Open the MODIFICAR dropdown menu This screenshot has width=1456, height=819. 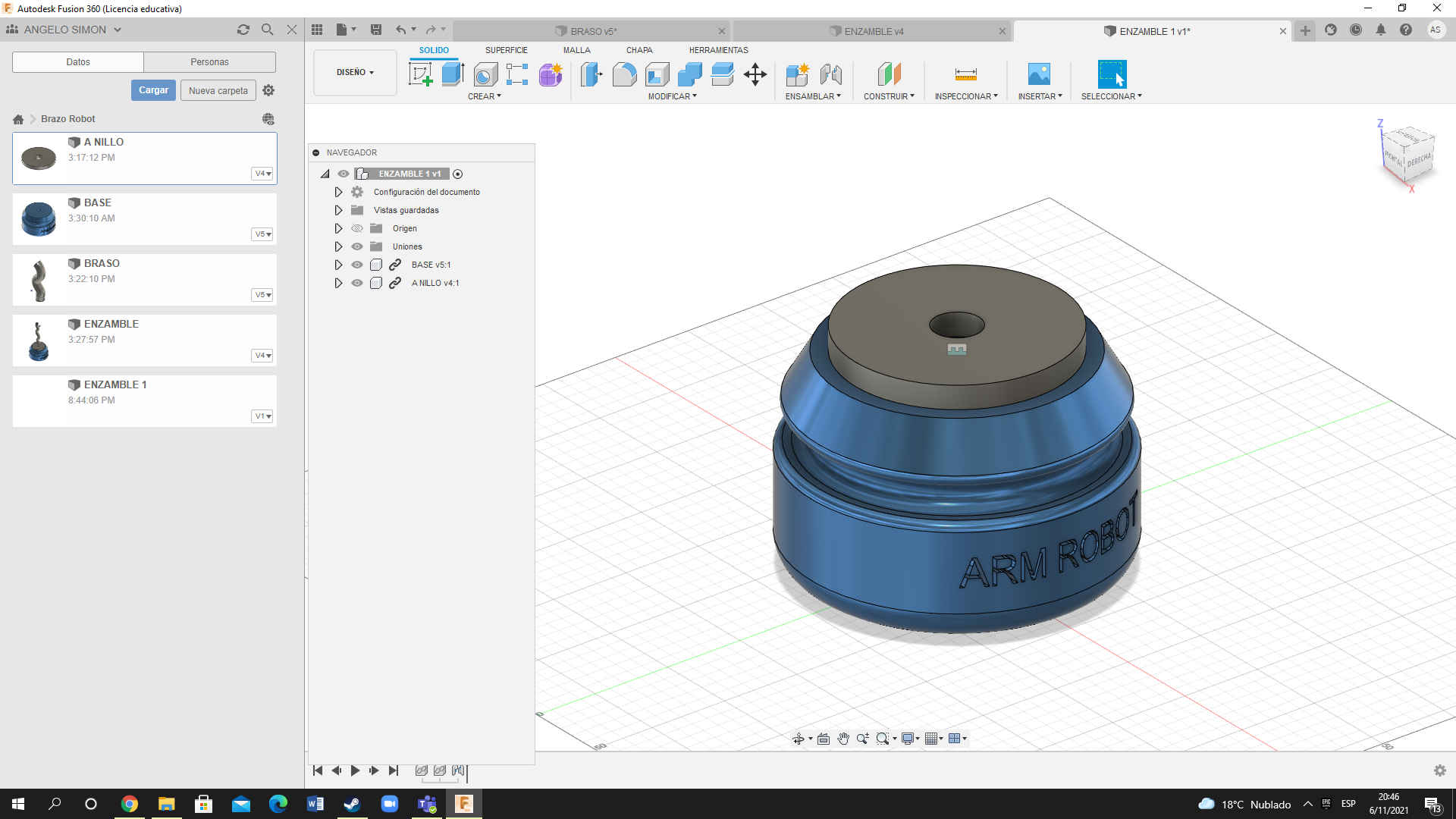click(x=672, y=96)
